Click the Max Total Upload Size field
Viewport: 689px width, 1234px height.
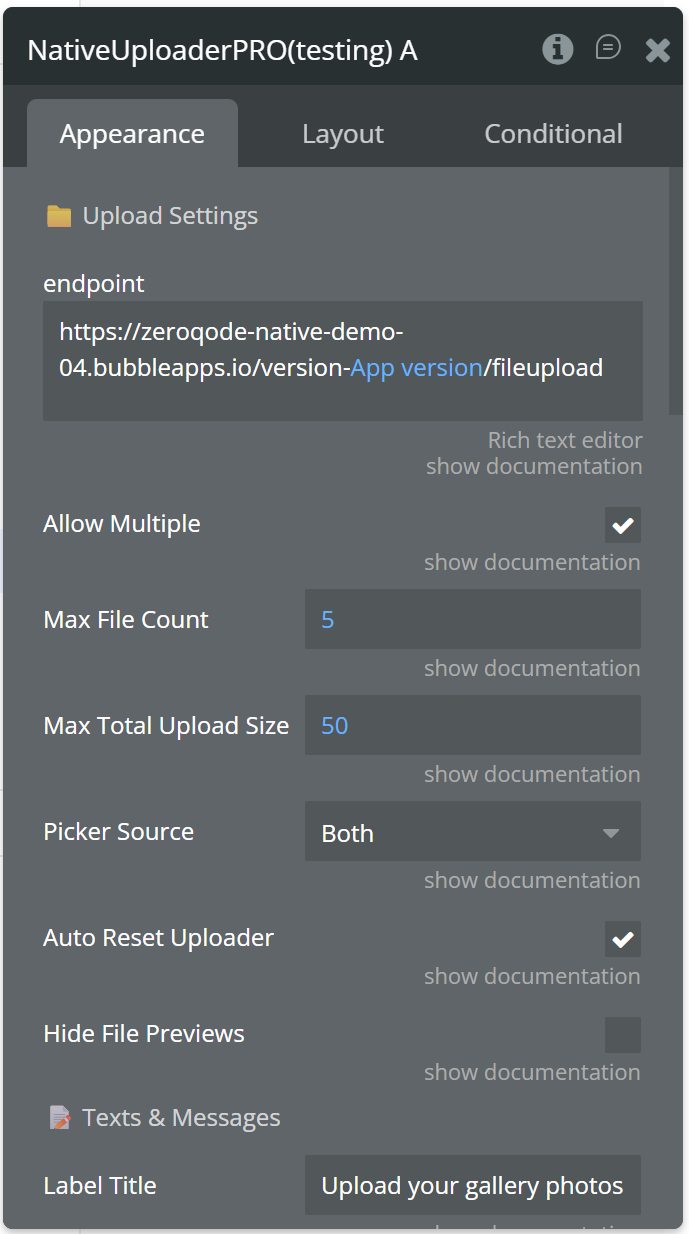click(x=472, y=726)
